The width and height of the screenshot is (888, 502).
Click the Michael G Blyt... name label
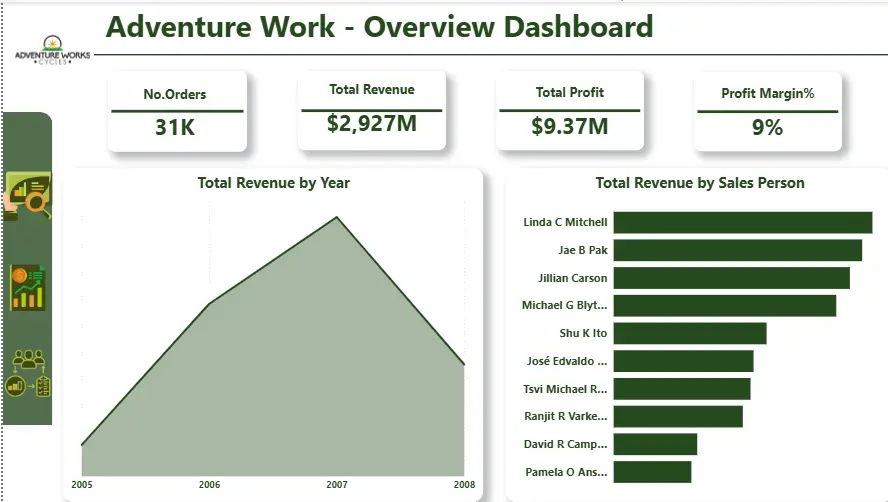pyautogui.click(x=565, y=305)
